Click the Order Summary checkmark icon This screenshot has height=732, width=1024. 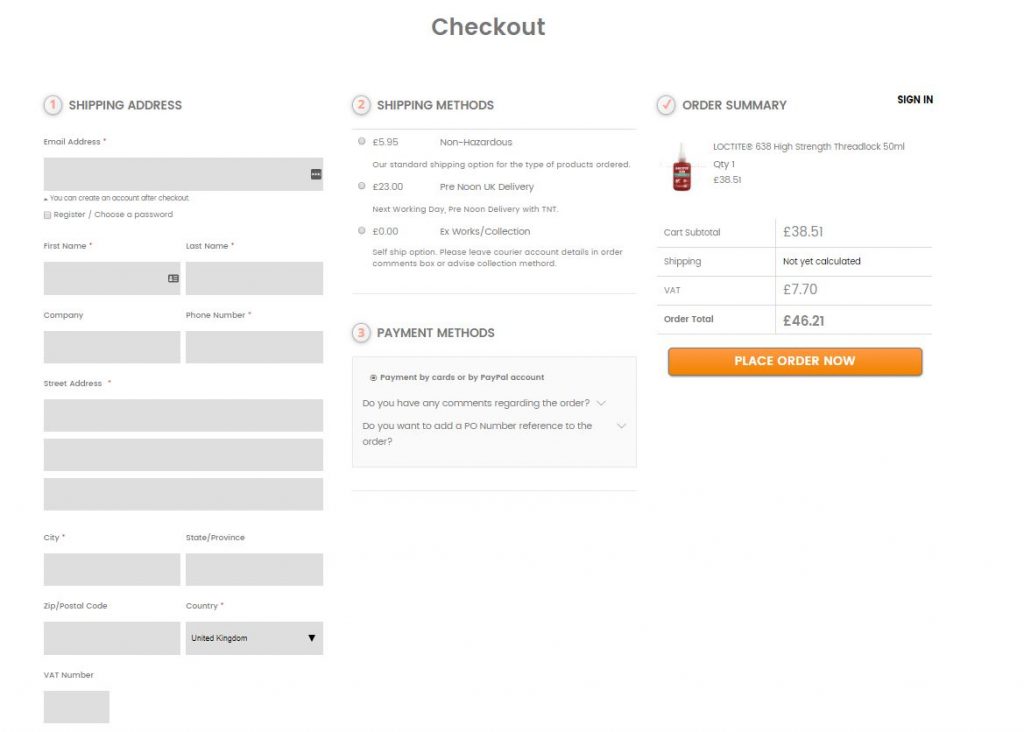(x=666, y=105)
